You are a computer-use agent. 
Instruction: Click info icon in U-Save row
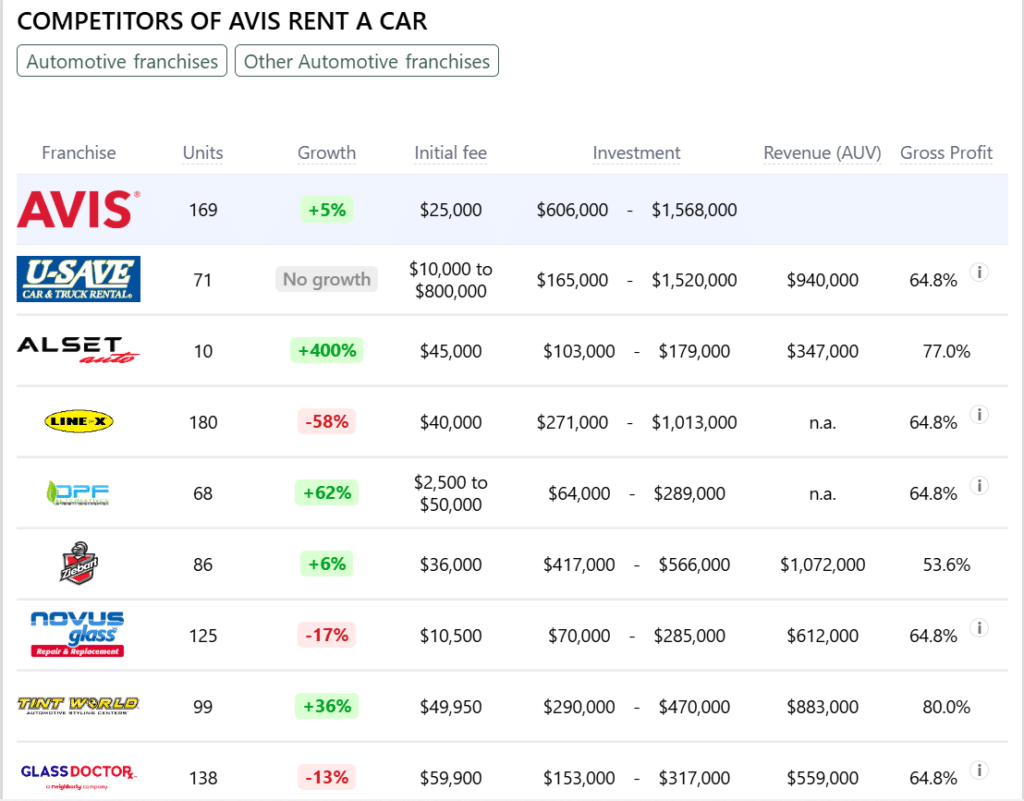[x=979, y=272]
